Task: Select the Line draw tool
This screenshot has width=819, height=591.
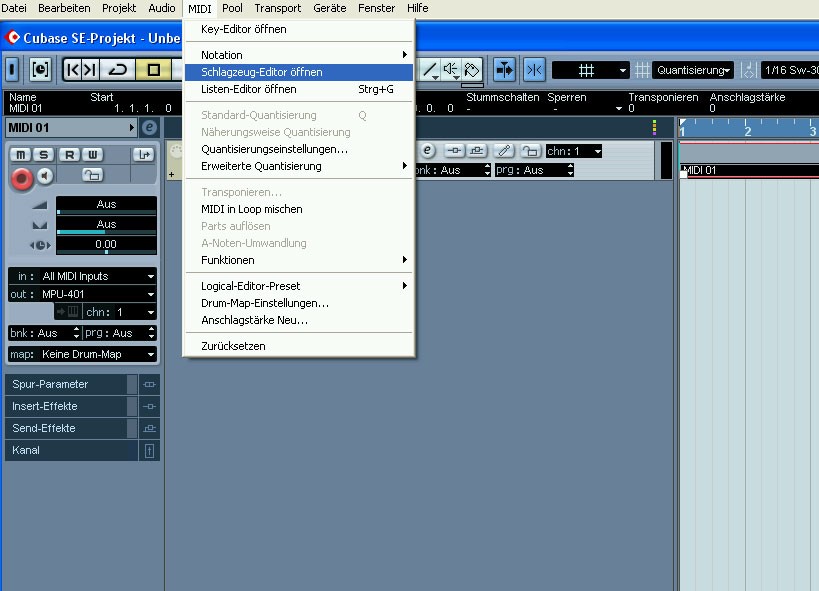Action: [429, 69]
